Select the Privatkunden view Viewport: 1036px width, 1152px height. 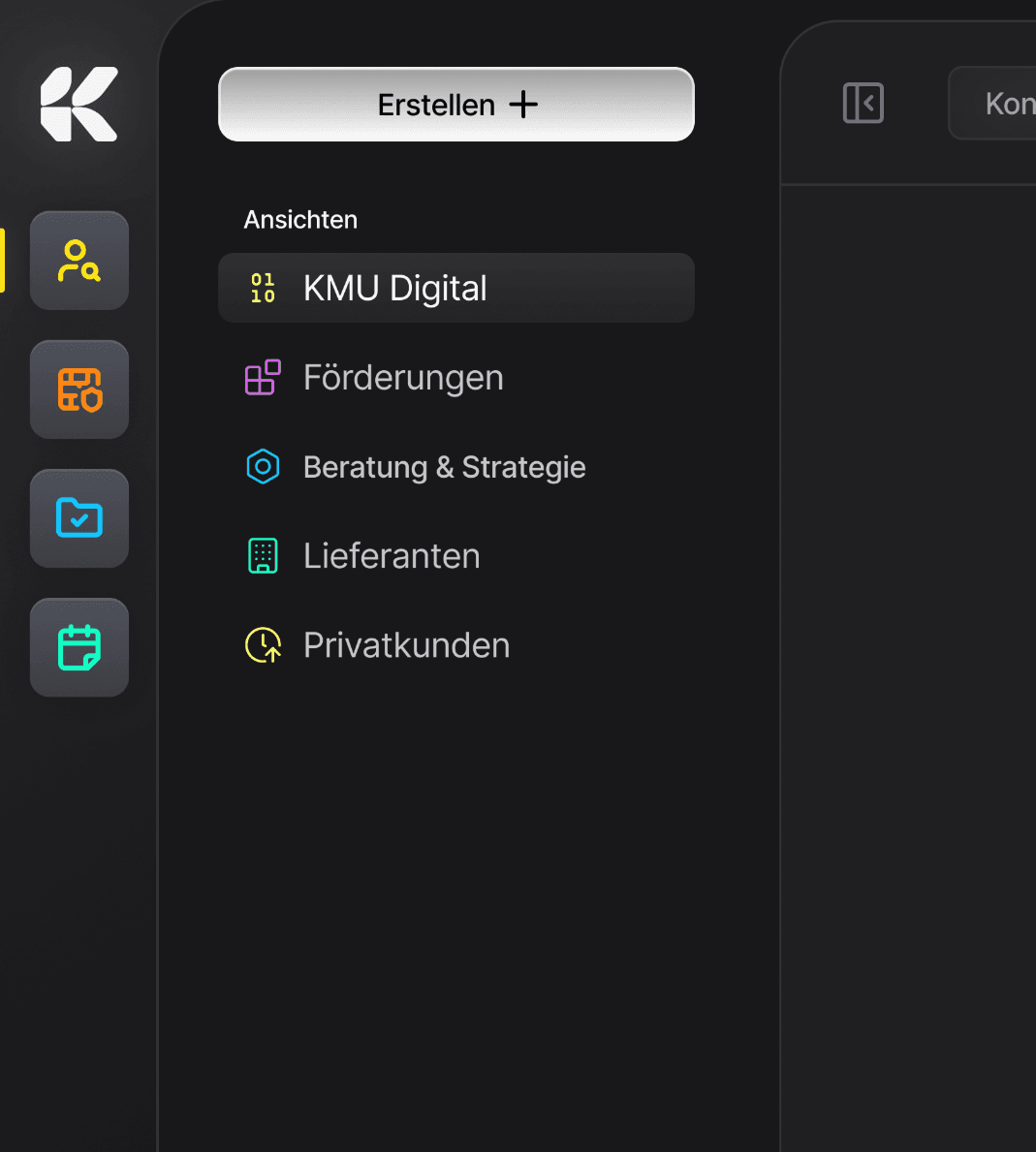[406, 645]
